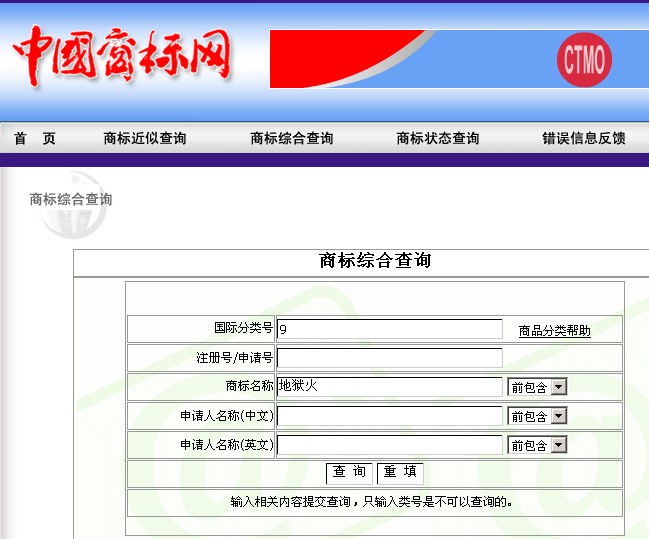
Task: Go to 商标近似查询 in navigation bar
Action: [x=145, y=139]
